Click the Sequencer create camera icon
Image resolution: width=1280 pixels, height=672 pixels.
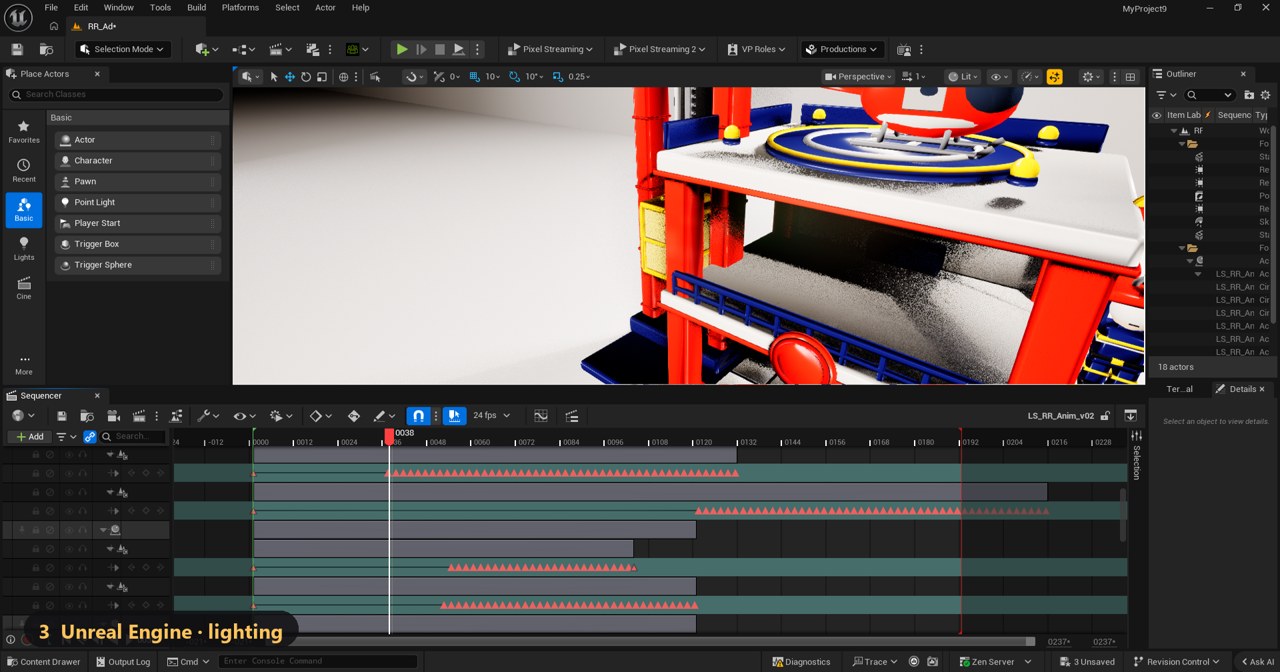[113, 416]
